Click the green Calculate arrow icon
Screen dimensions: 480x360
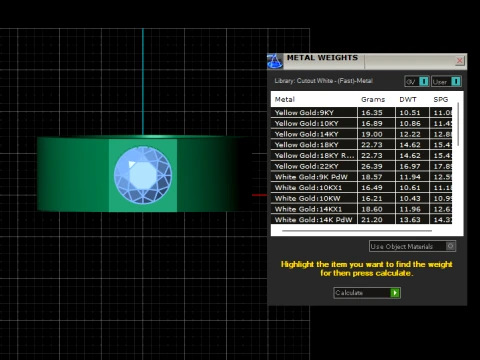click(395, 293)
